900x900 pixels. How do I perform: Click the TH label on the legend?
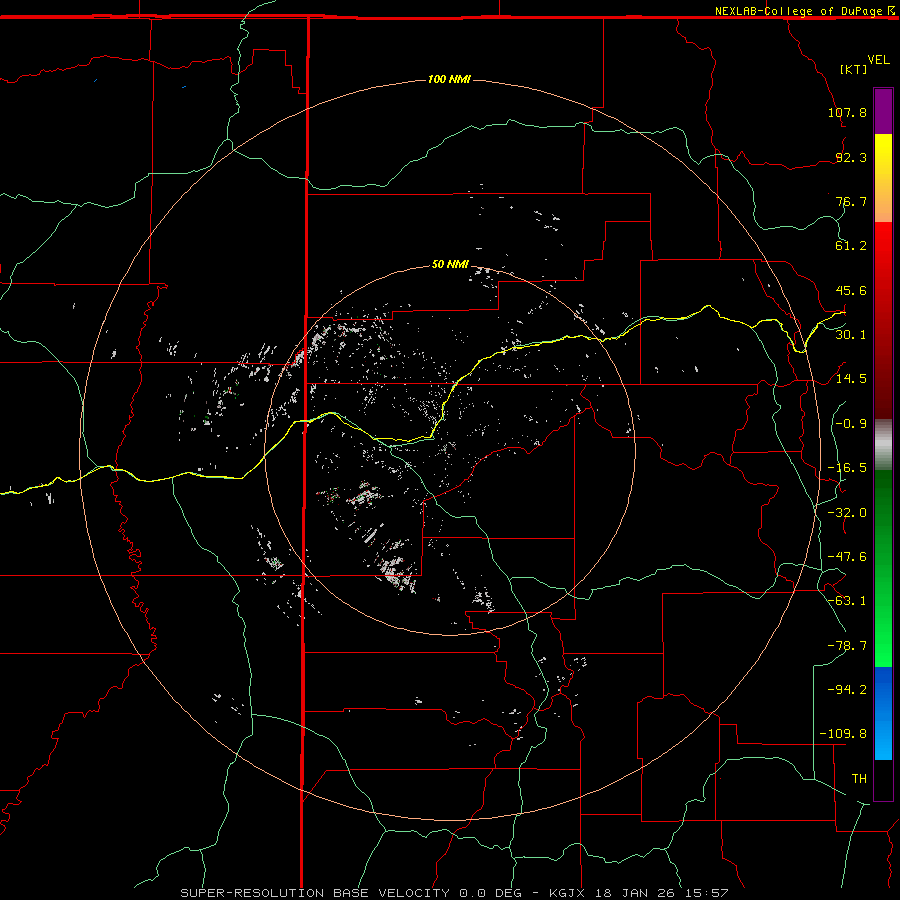click(x=859, y=779)
